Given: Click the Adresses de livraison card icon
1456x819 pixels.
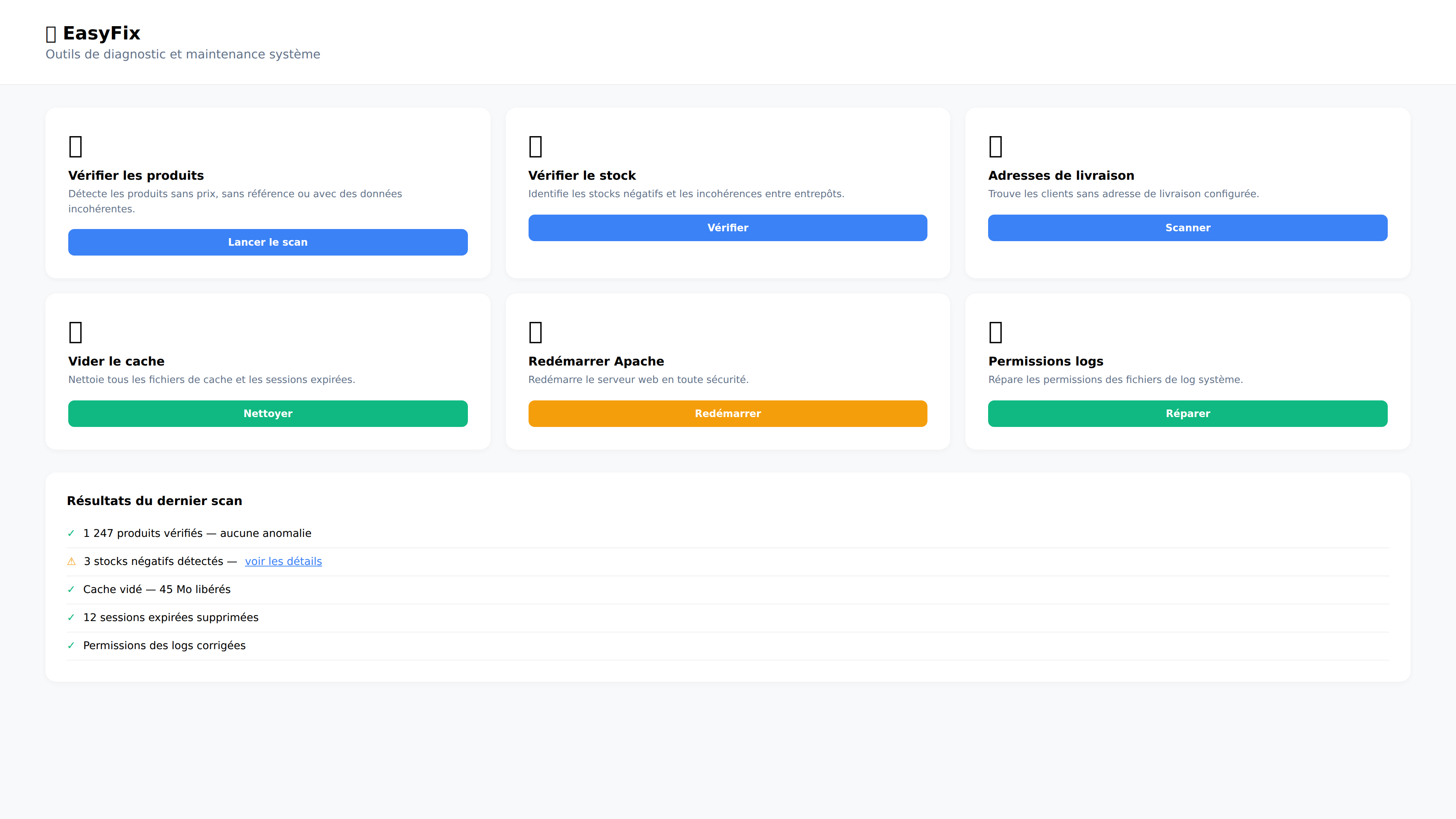Looking at the screenshot, I should [x=995, y=146].
